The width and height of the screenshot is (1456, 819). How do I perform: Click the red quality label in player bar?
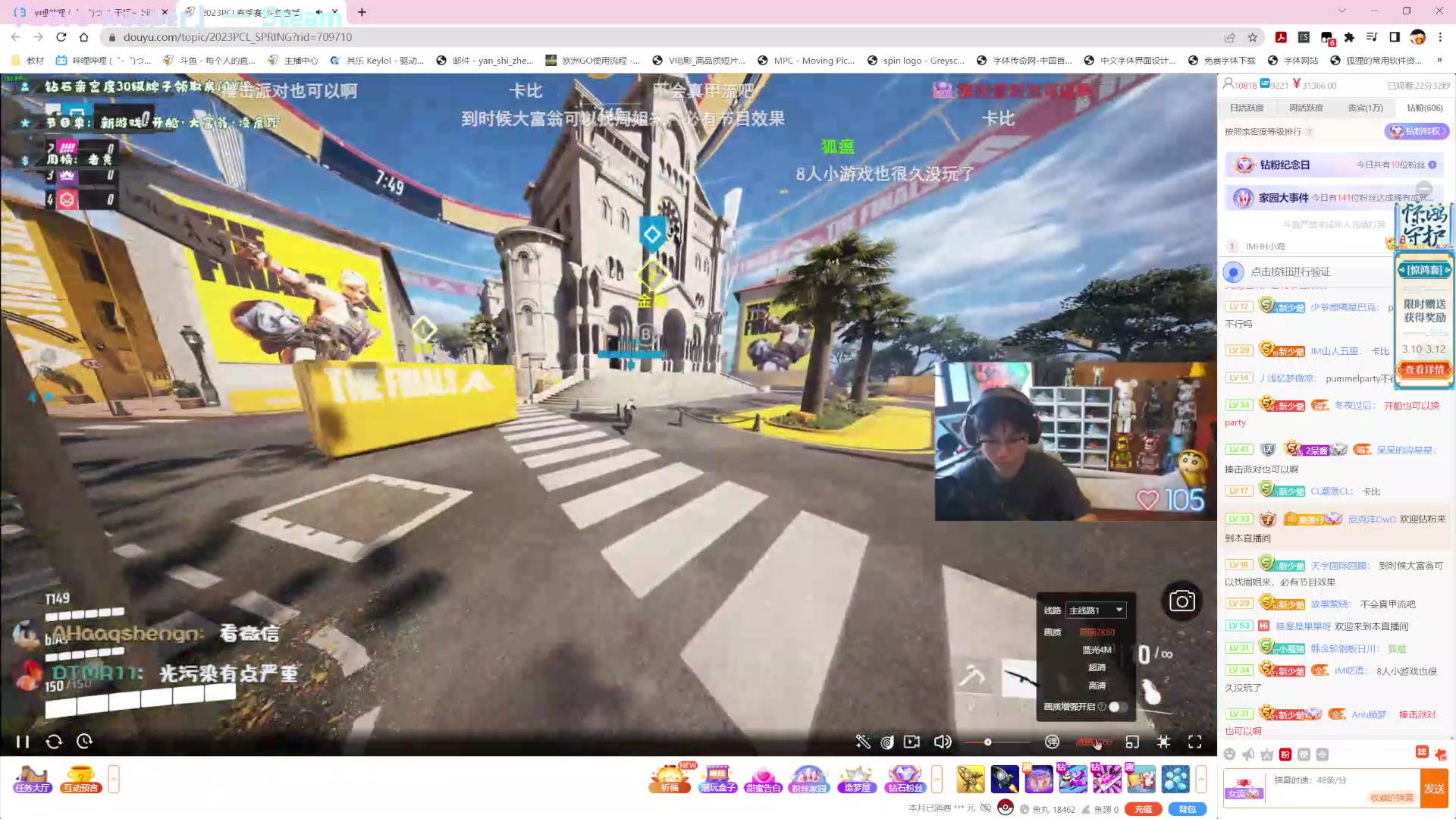point(1093,742)
